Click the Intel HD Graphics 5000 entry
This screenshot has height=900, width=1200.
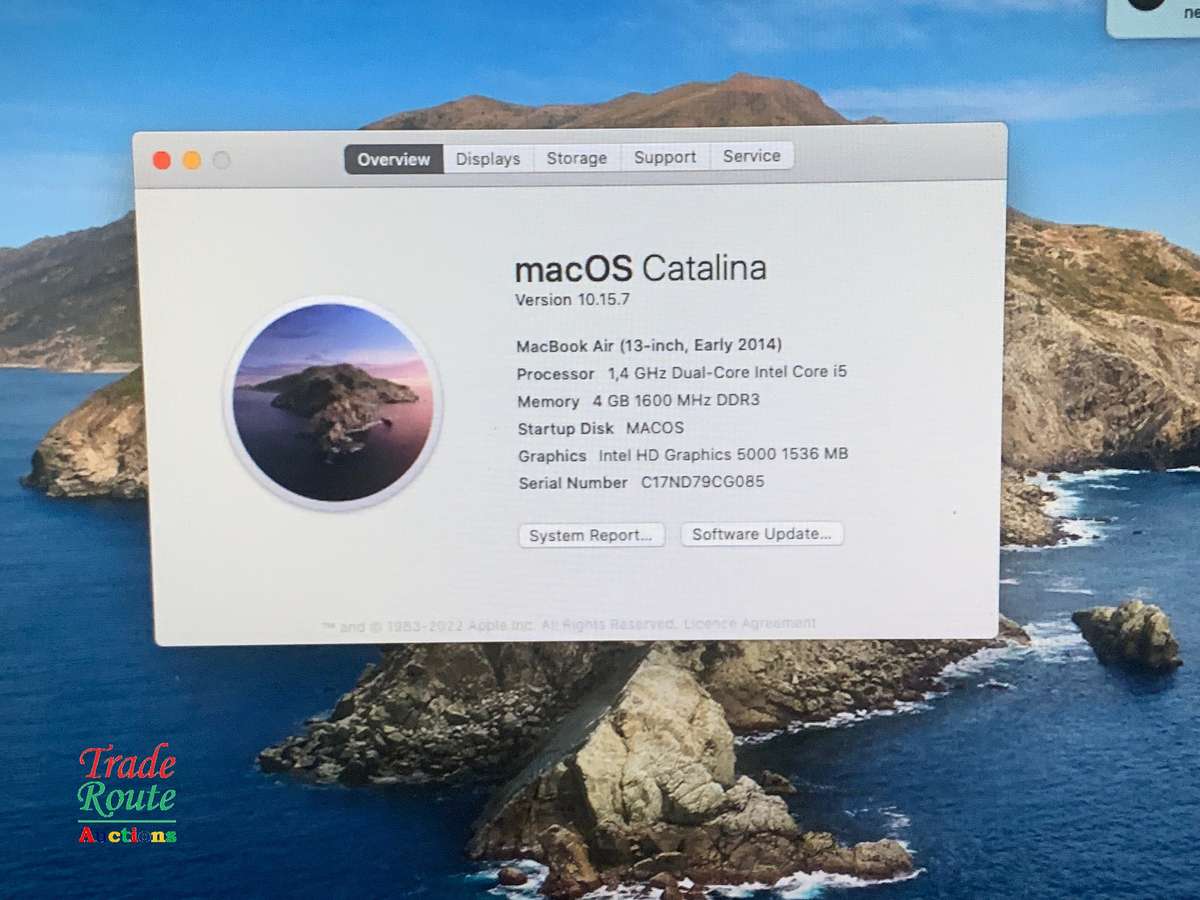pyautogui.click(x=683, y=454)
